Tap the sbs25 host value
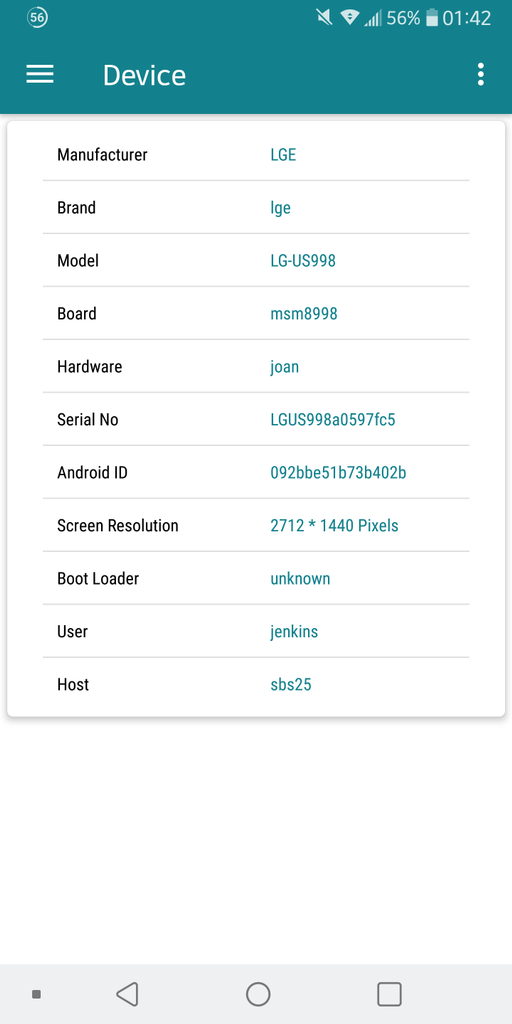Image resolution: width=512 pixels, height=1024 pixels. 291,684
